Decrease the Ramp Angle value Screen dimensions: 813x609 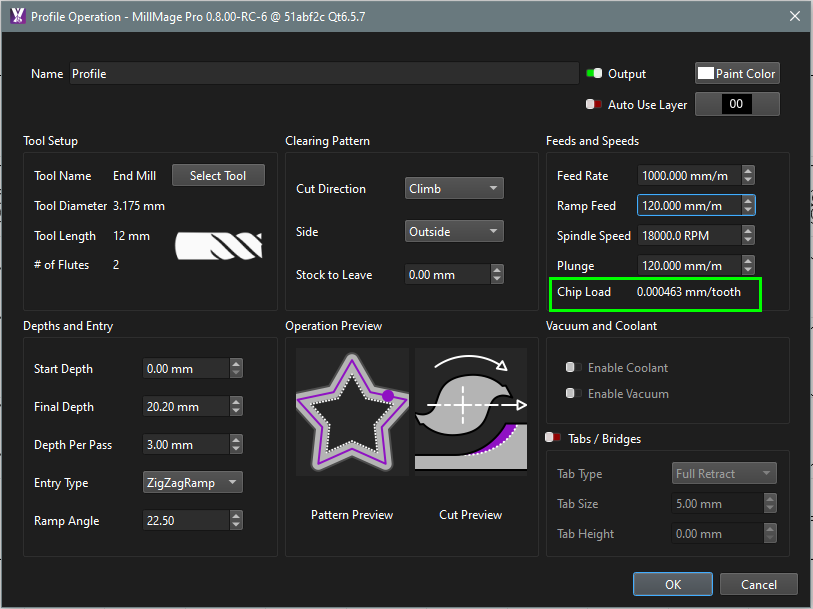236,525
